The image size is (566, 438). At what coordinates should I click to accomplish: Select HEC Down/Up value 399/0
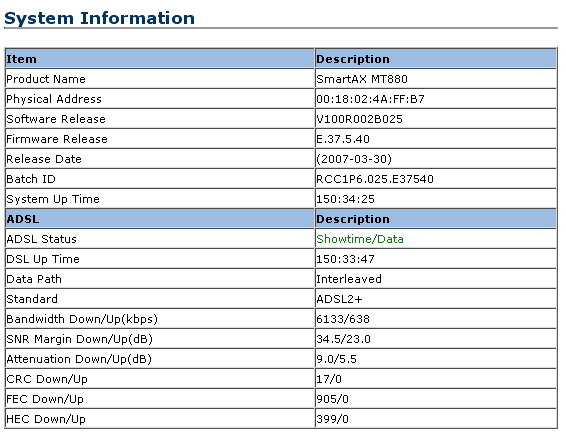tap(332, 419)
